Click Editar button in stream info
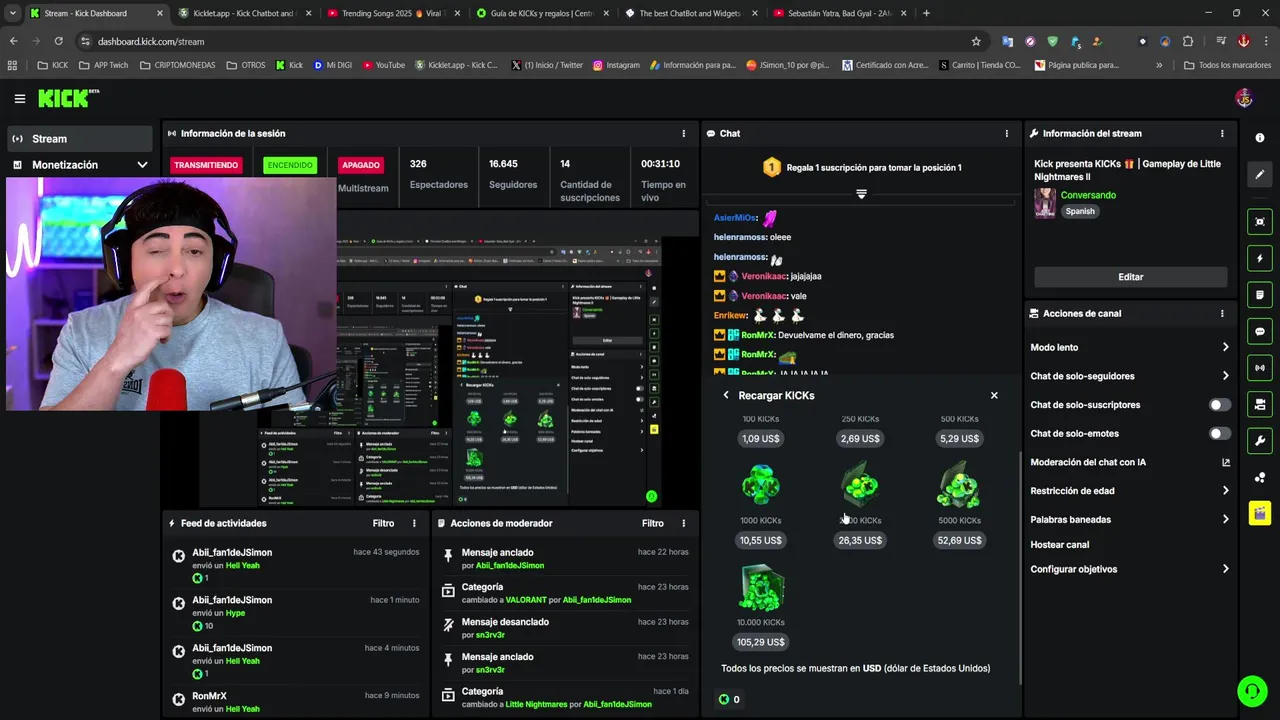This screenshot has width=1280, height=720. pos(1130,277)
